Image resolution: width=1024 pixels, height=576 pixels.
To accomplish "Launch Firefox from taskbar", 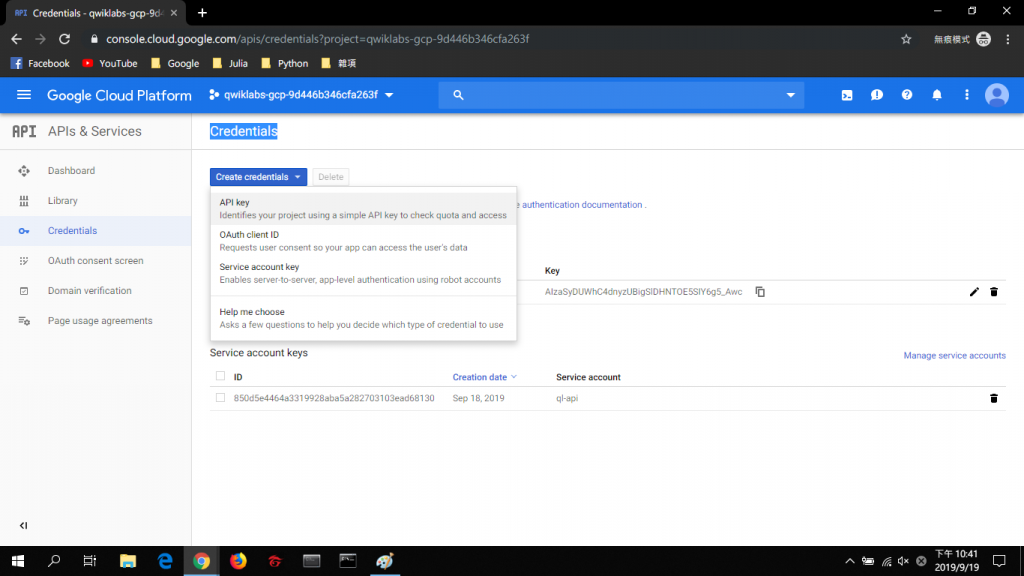I will tap(238, 561).
